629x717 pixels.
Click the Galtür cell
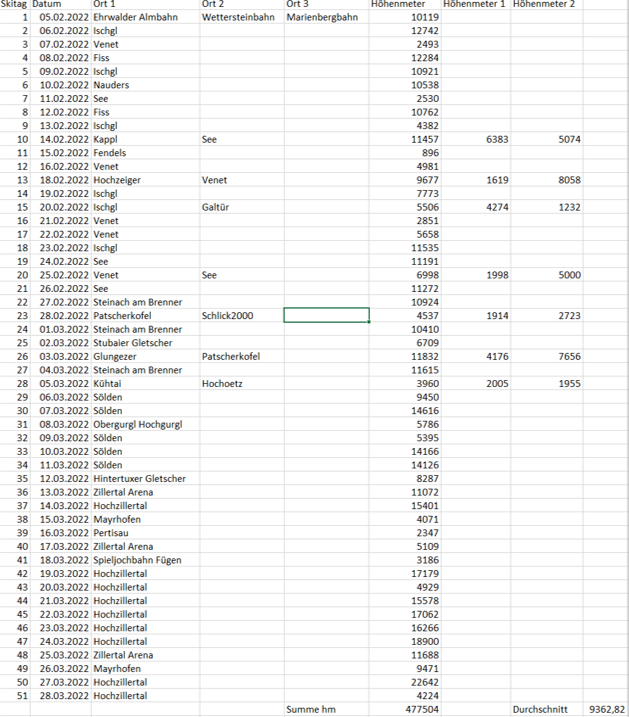coord(217,207)
